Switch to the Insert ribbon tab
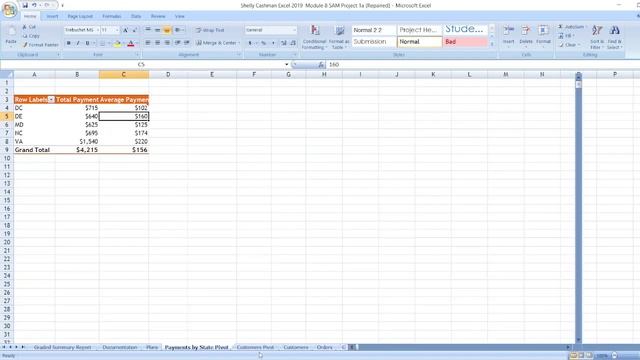Image resolution: width=640 pixels, height=360 pixels. (52, 16)
